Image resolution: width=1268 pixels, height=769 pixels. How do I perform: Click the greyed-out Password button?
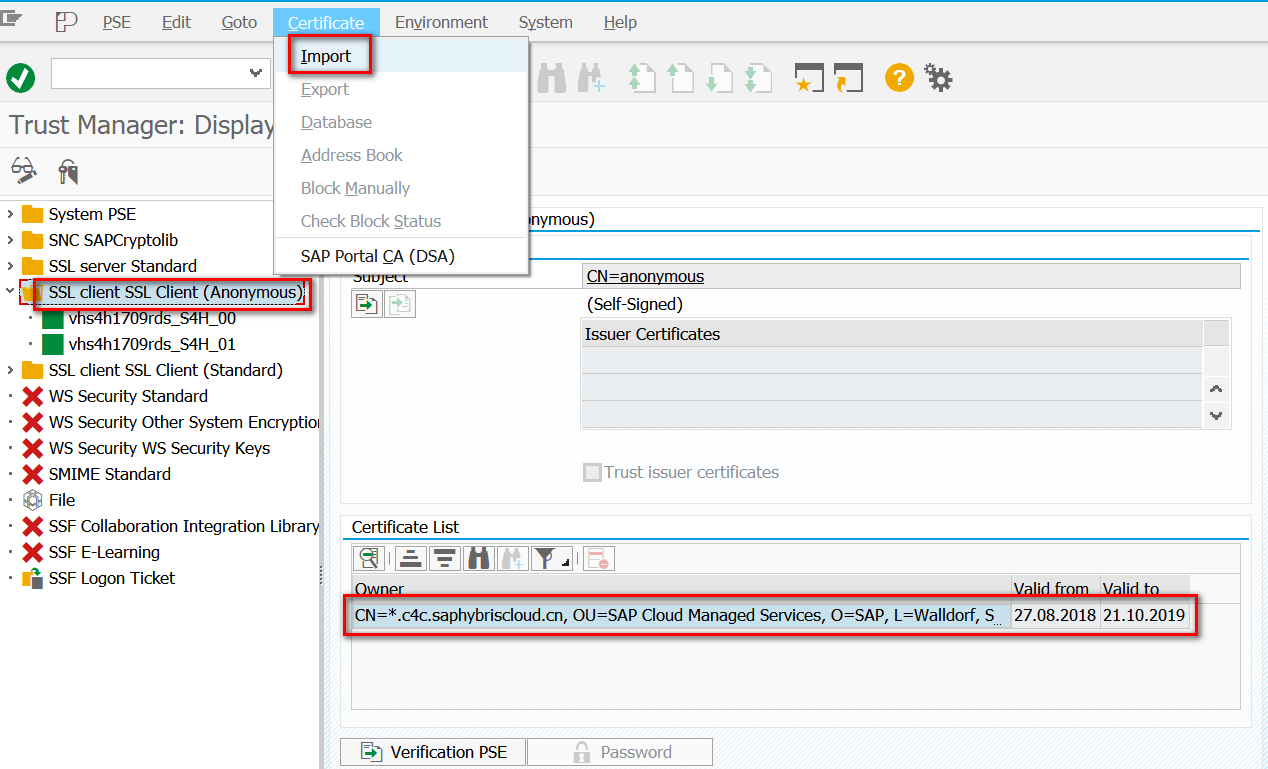(620, 752)
